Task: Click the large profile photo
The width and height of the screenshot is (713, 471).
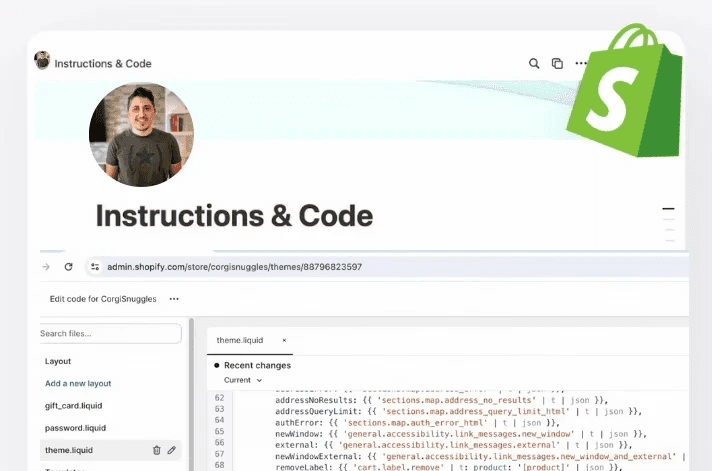Action: click(x=141, y=135)
